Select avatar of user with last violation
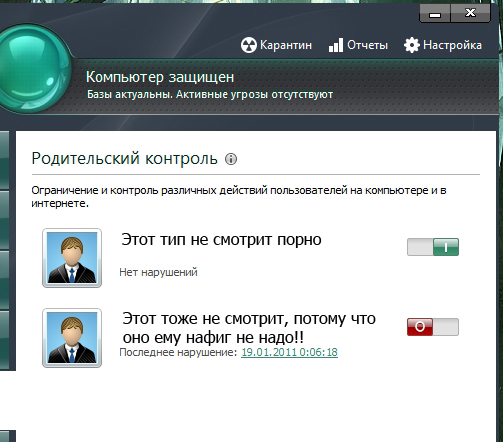Image resolution: width=503 pixels, height=442 pixels. pyautogui.click(x=72, y=338)
